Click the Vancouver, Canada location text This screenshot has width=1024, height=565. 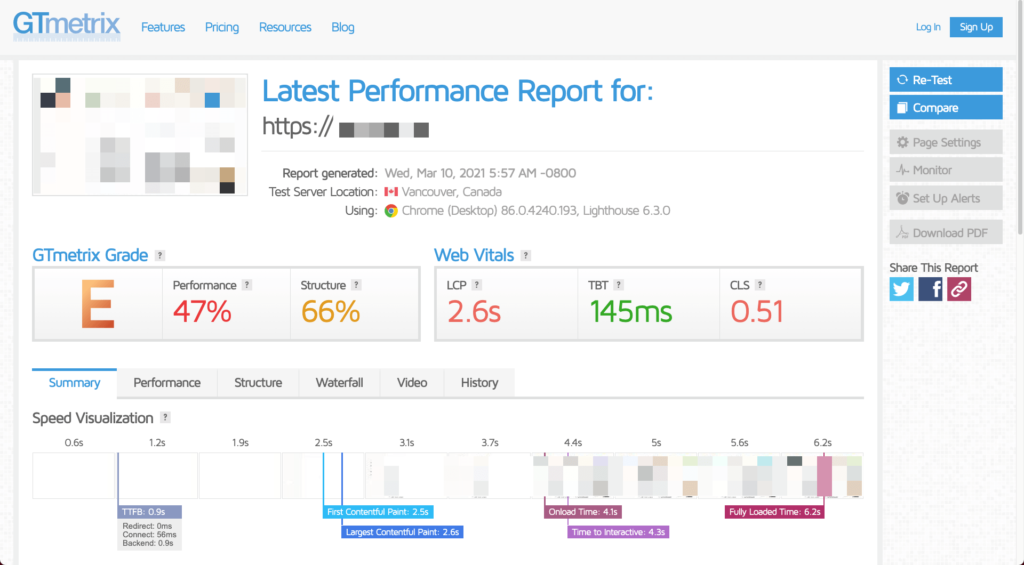click(x=451, y=192)
